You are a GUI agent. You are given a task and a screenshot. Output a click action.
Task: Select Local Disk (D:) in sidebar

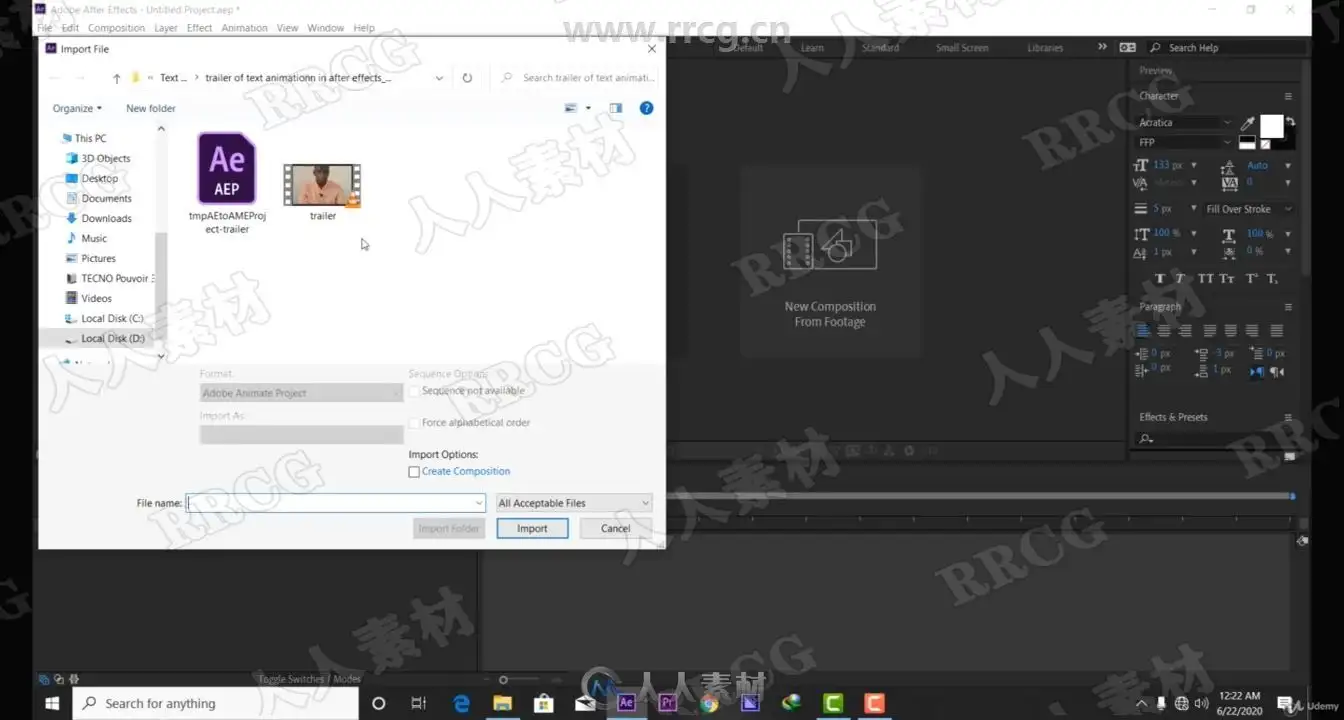tap(104, 338)
